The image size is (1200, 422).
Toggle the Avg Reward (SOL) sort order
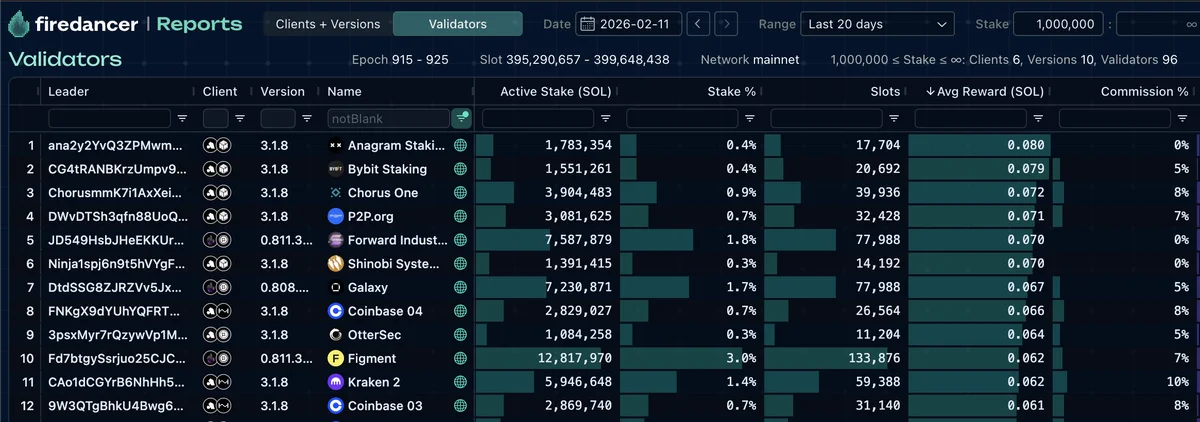[985, 91]
